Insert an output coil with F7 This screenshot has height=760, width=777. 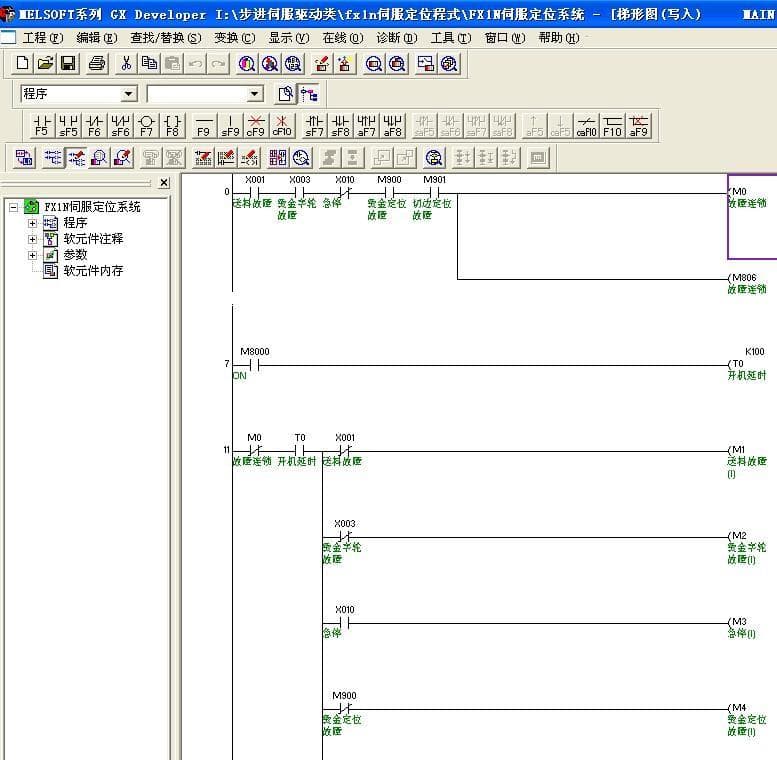point(146,125)
